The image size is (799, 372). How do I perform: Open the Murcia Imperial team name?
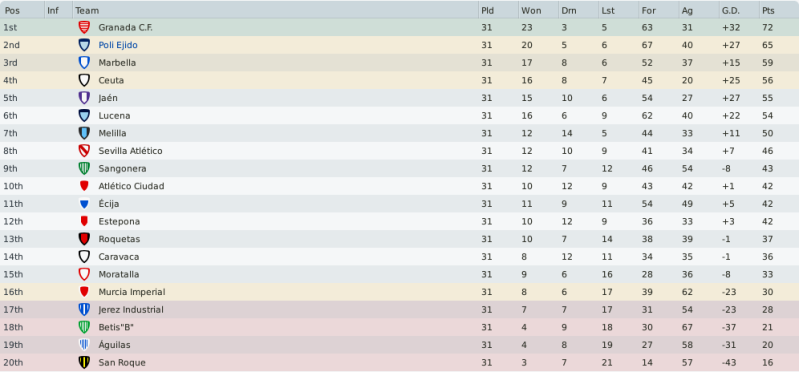[x=132, y=292]
